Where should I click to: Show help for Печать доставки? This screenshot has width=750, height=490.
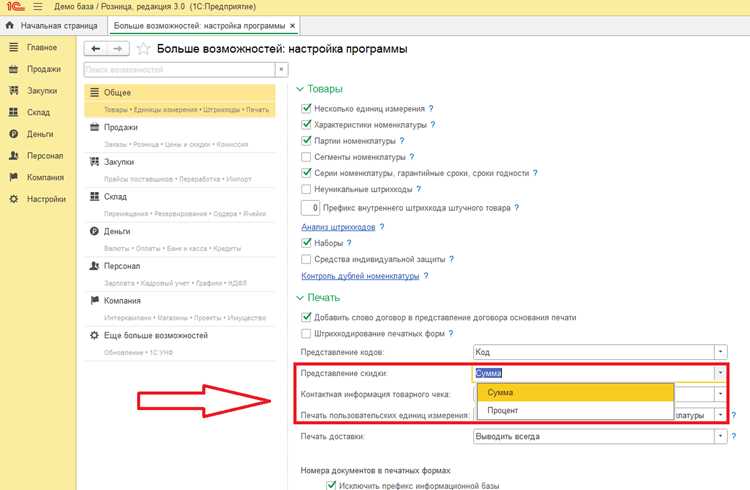pos(734,436)
